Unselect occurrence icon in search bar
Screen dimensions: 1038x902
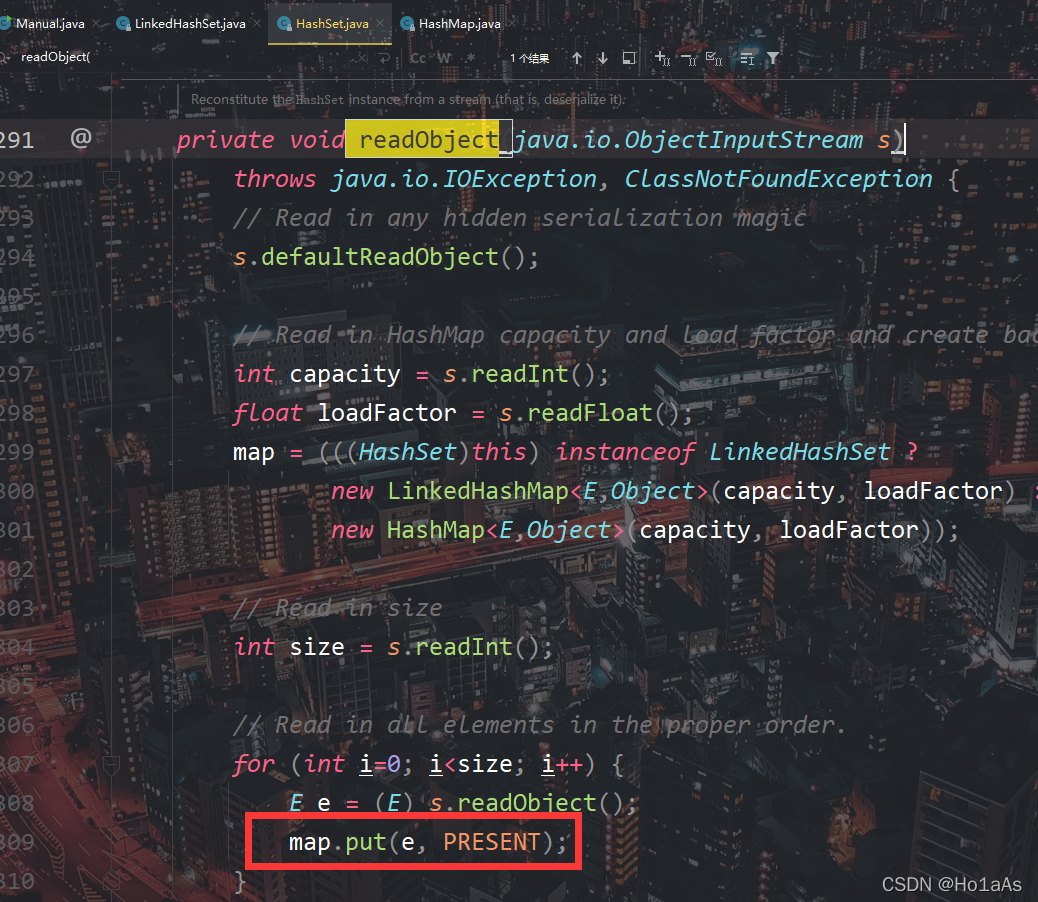pos(688,60)
